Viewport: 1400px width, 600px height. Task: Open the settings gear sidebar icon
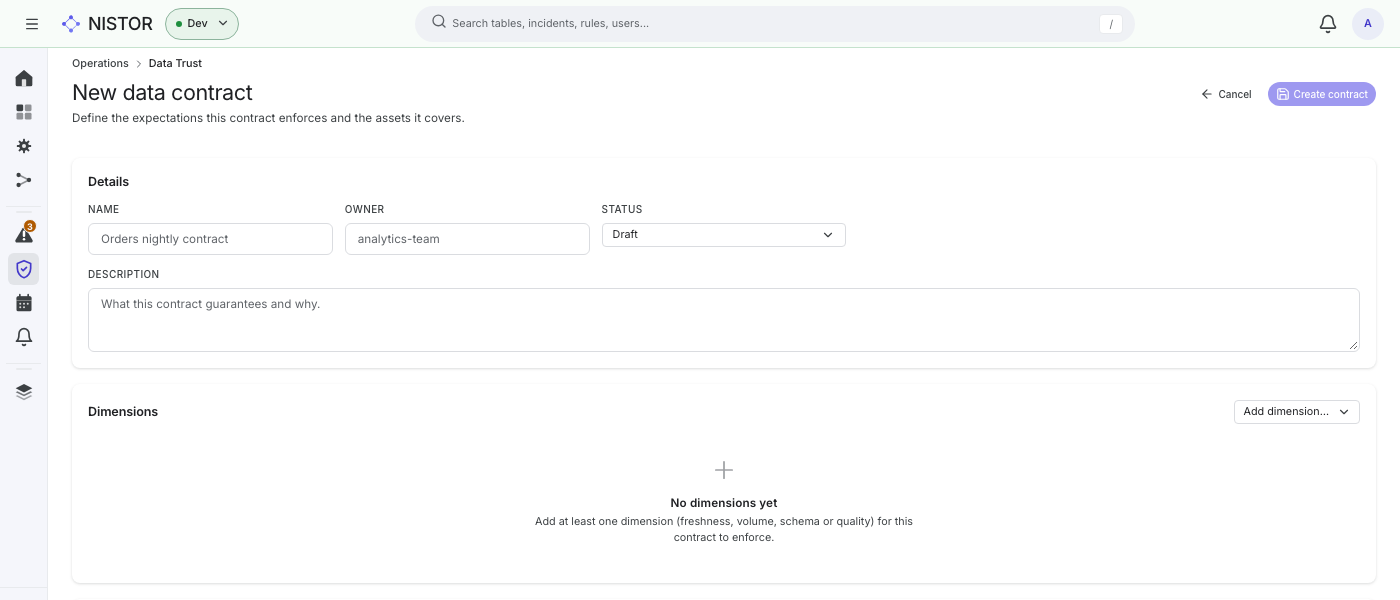pyautogui.click(x=24, y=146)
